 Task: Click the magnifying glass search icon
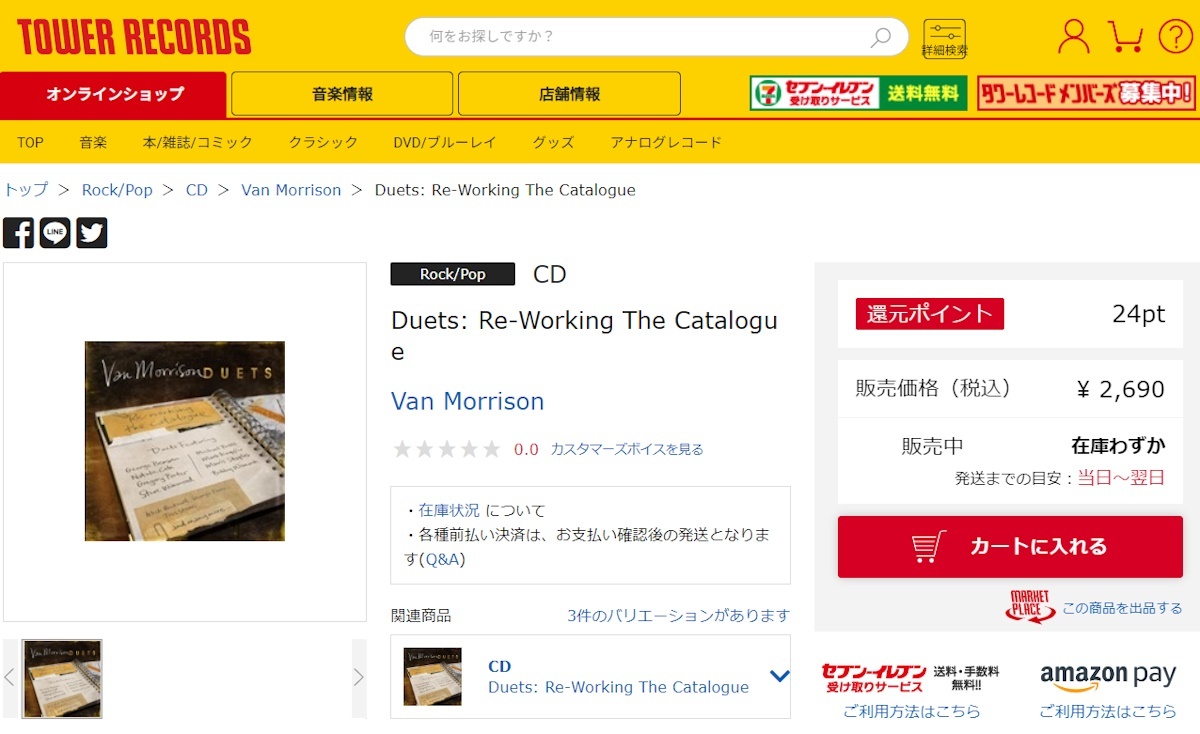pos(881,37)
